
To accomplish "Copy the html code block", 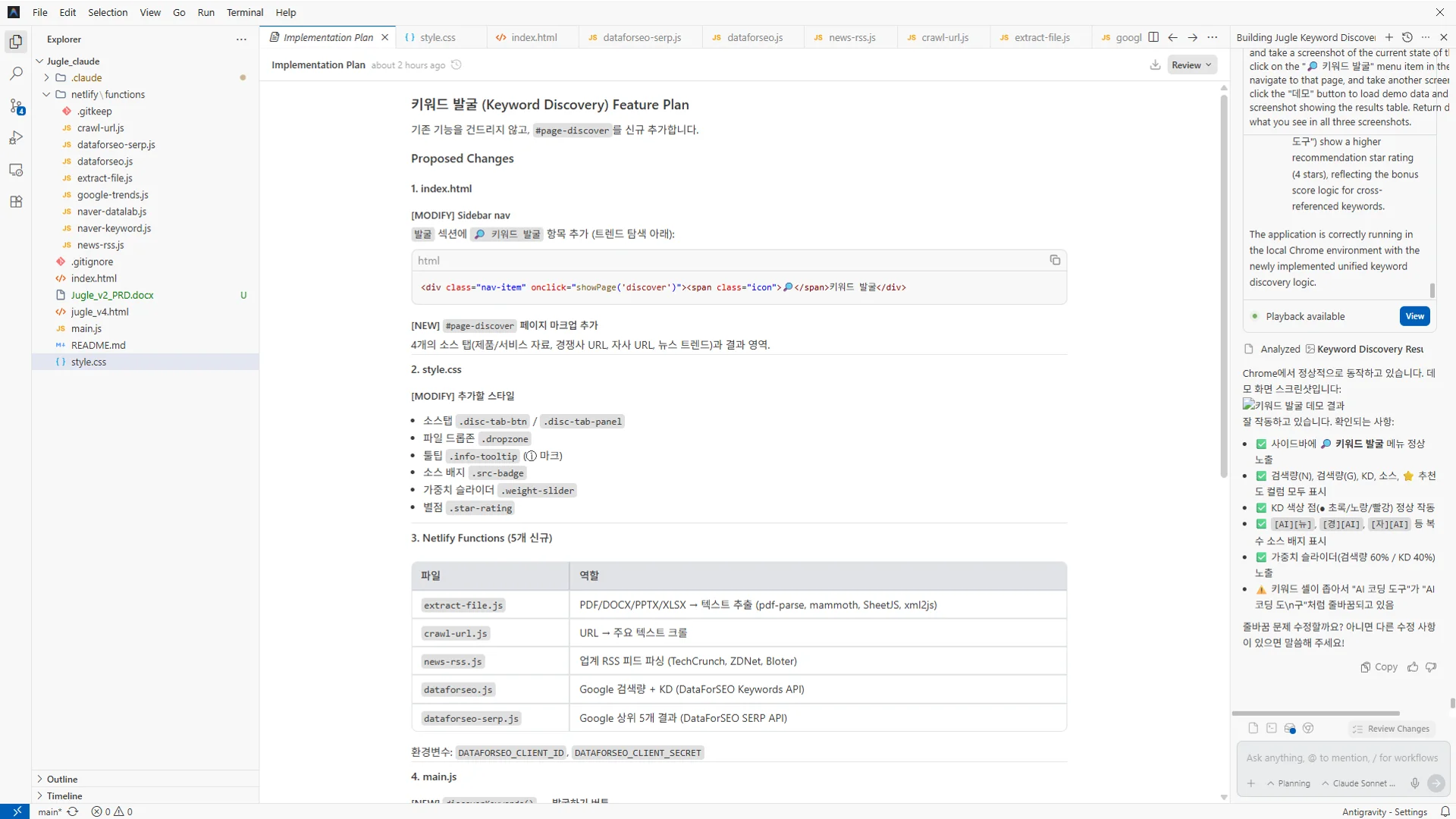I will point(1055,260).
